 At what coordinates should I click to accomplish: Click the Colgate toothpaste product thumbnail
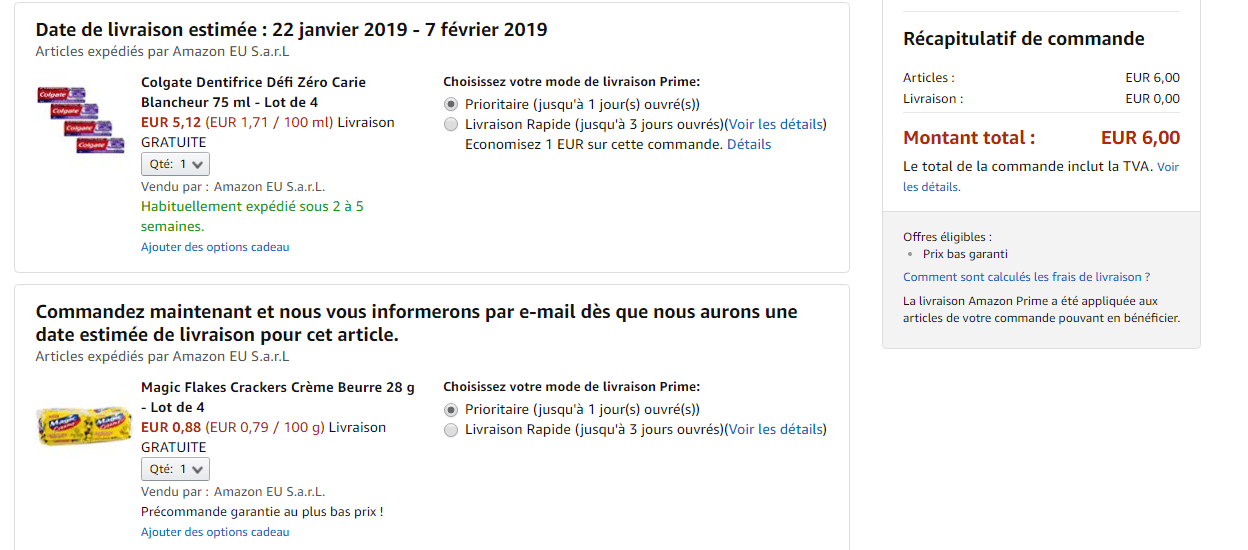[x=75, y=118]
